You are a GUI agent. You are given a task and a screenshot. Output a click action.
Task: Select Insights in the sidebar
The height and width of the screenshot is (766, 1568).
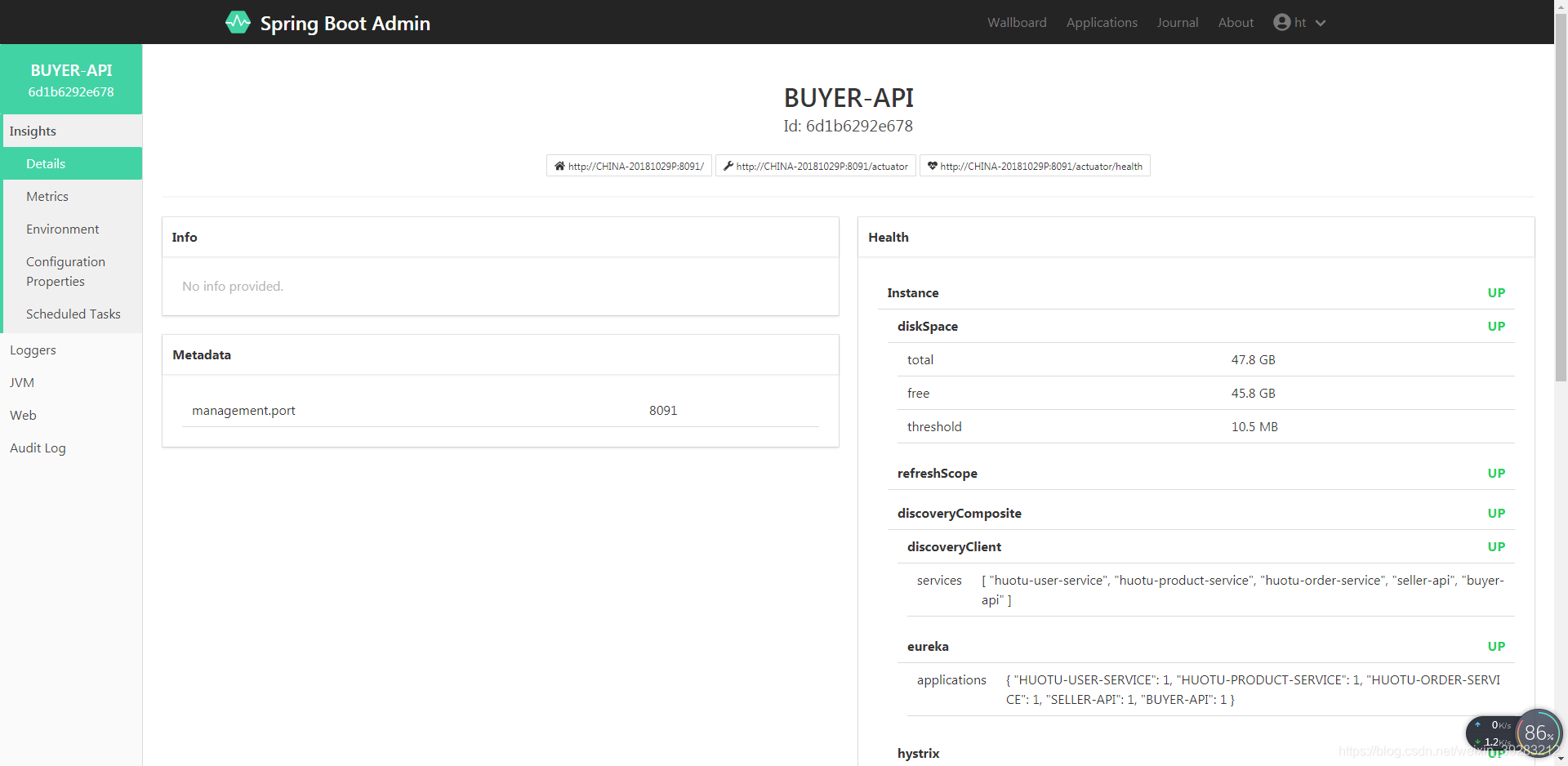coord(73,131)
